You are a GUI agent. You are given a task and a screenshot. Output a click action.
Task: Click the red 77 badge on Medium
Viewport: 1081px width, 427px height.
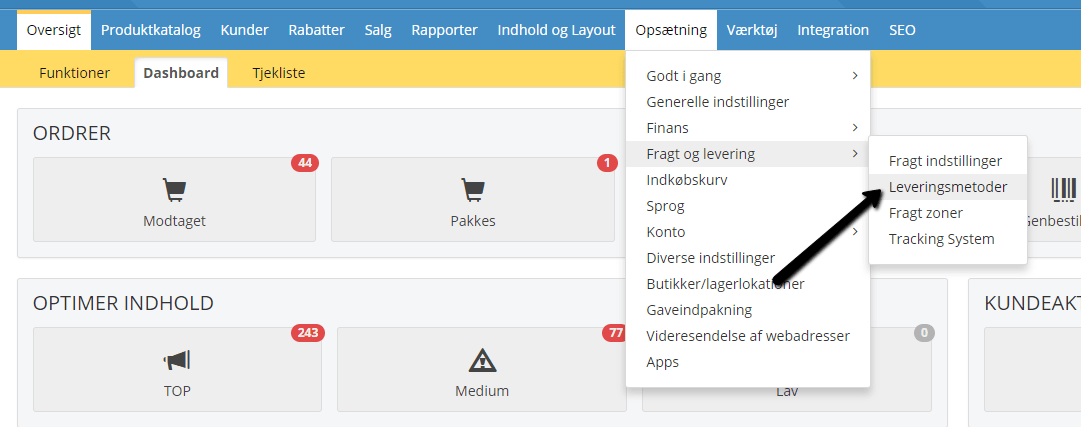[x=613, y=333]
